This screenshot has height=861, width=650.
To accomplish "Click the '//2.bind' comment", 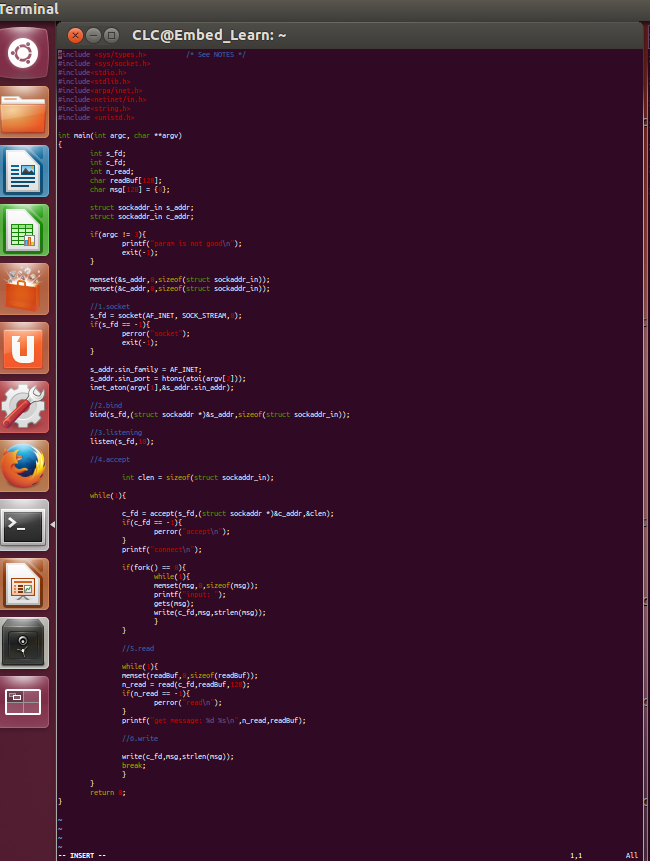I will point(106,406).
